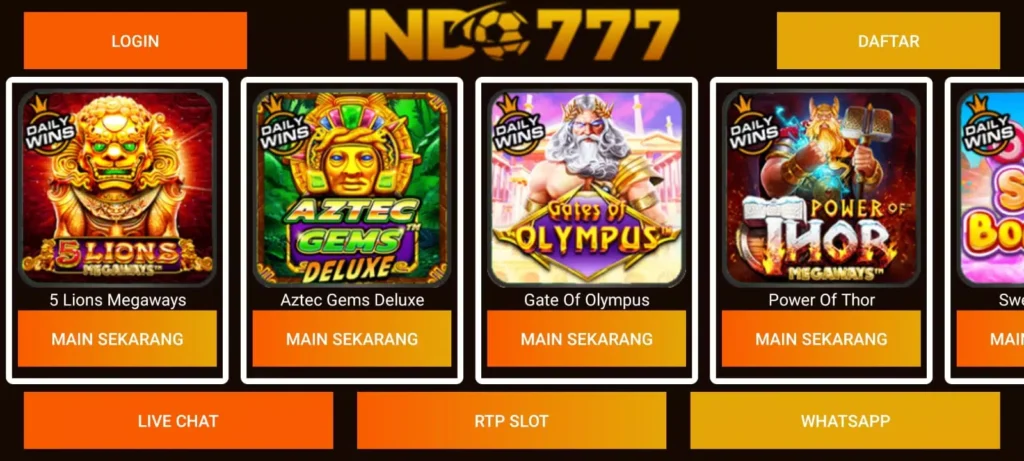This screenshot has height=461, width=1024.
Task: Click Daily Wins badge on Power of Thor
Action: [x=752, y=127]
